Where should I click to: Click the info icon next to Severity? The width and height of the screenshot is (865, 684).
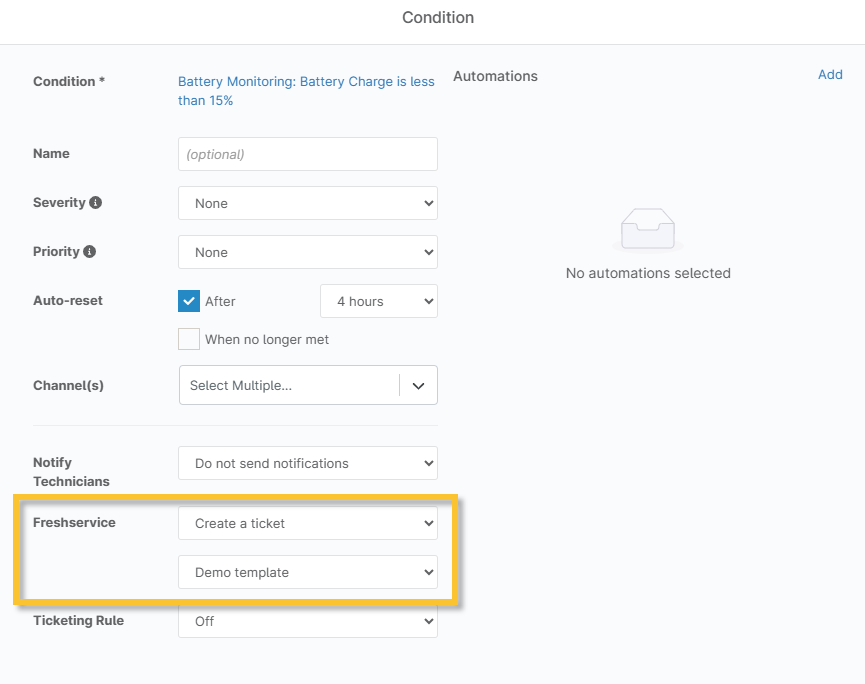coord(94,202)
